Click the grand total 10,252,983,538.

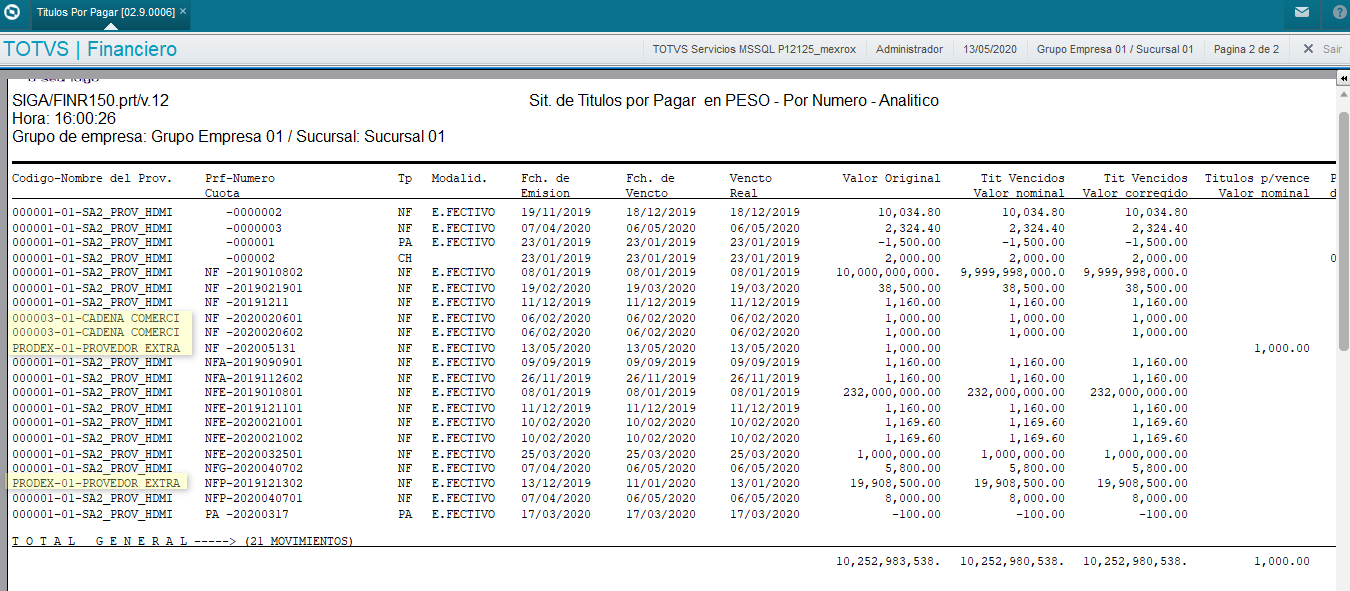(x=889, y=561)
